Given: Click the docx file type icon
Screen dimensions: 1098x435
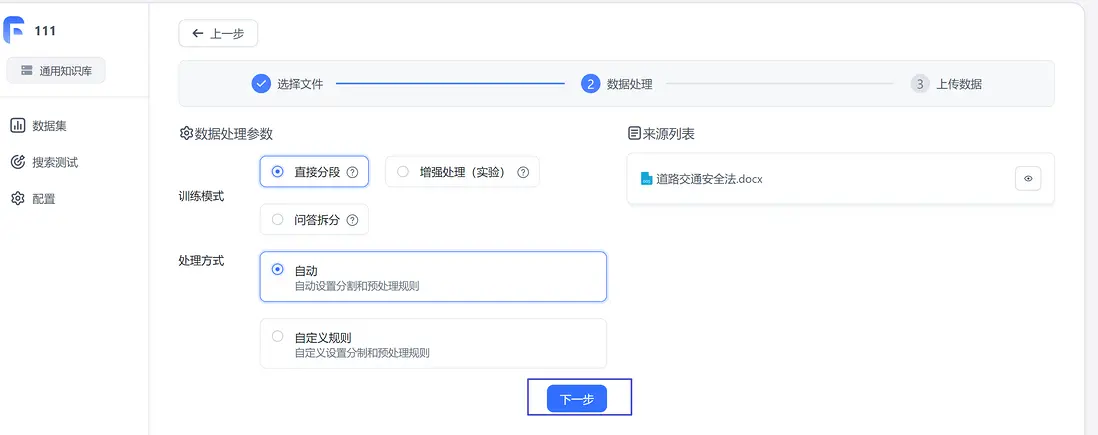Looking at the screenshot, I should point(646,179).
